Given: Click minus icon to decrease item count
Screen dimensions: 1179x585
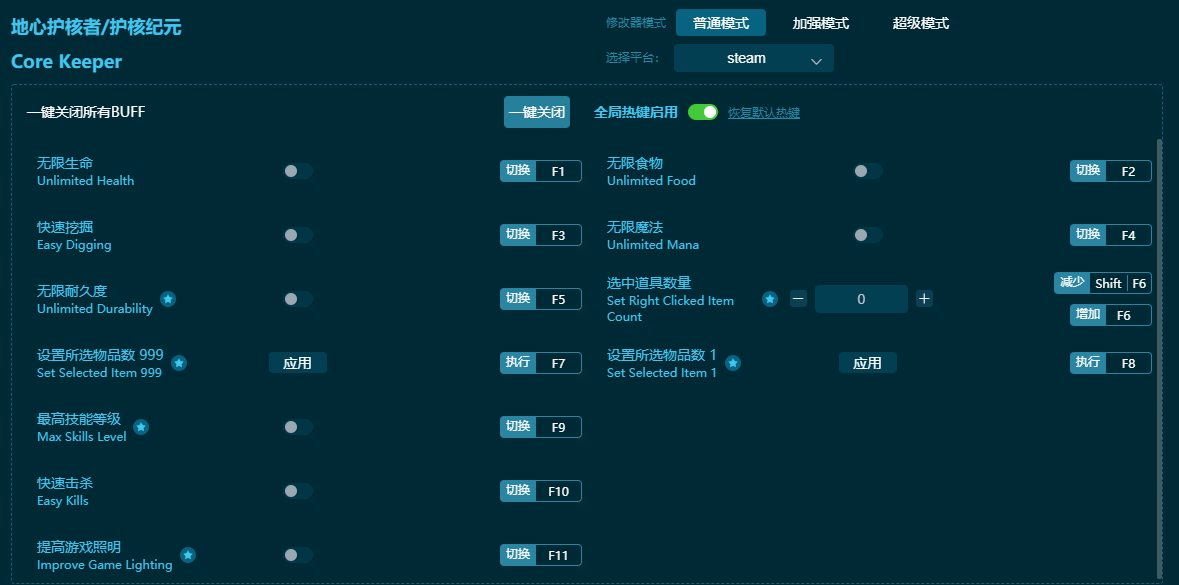Looking at the screenshot, I should [798, 299].
